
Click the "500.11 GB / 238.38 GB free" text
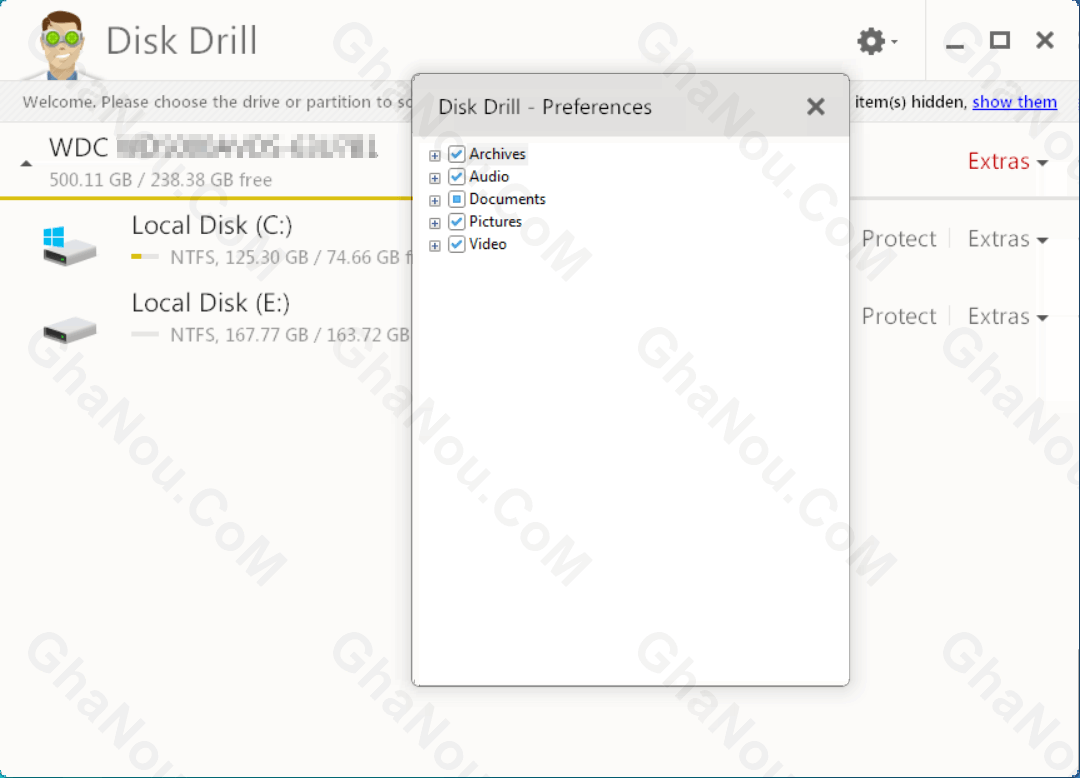click(x=160, y=180)
